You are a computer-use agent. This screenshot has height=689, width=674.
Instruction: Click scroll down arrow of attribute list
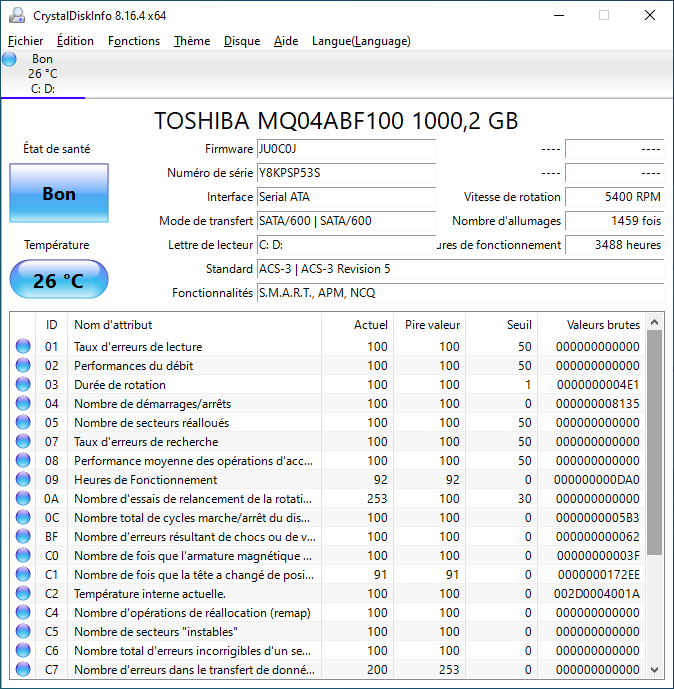(x=654, y=670)
